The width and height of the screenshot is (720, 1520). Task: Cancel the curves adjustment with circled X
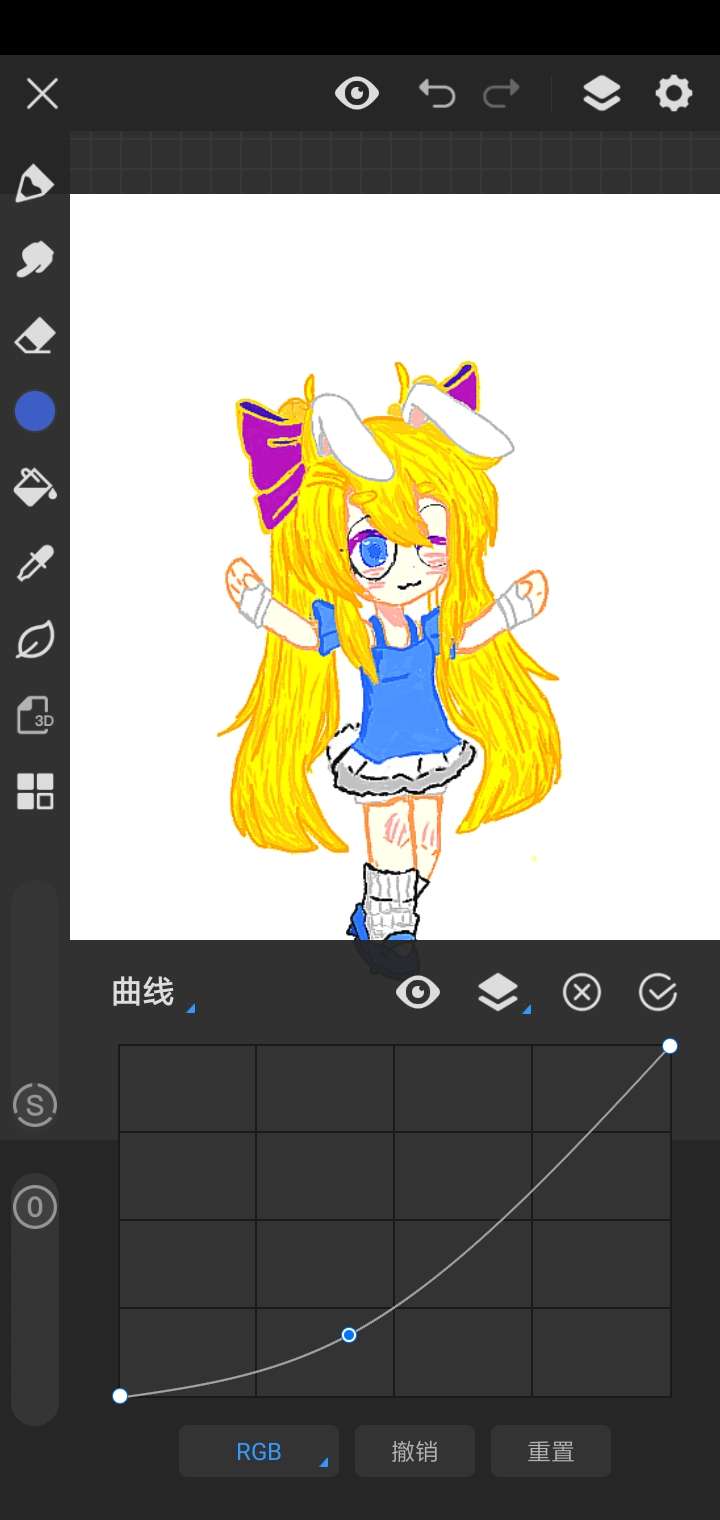(x=582, y=993)
